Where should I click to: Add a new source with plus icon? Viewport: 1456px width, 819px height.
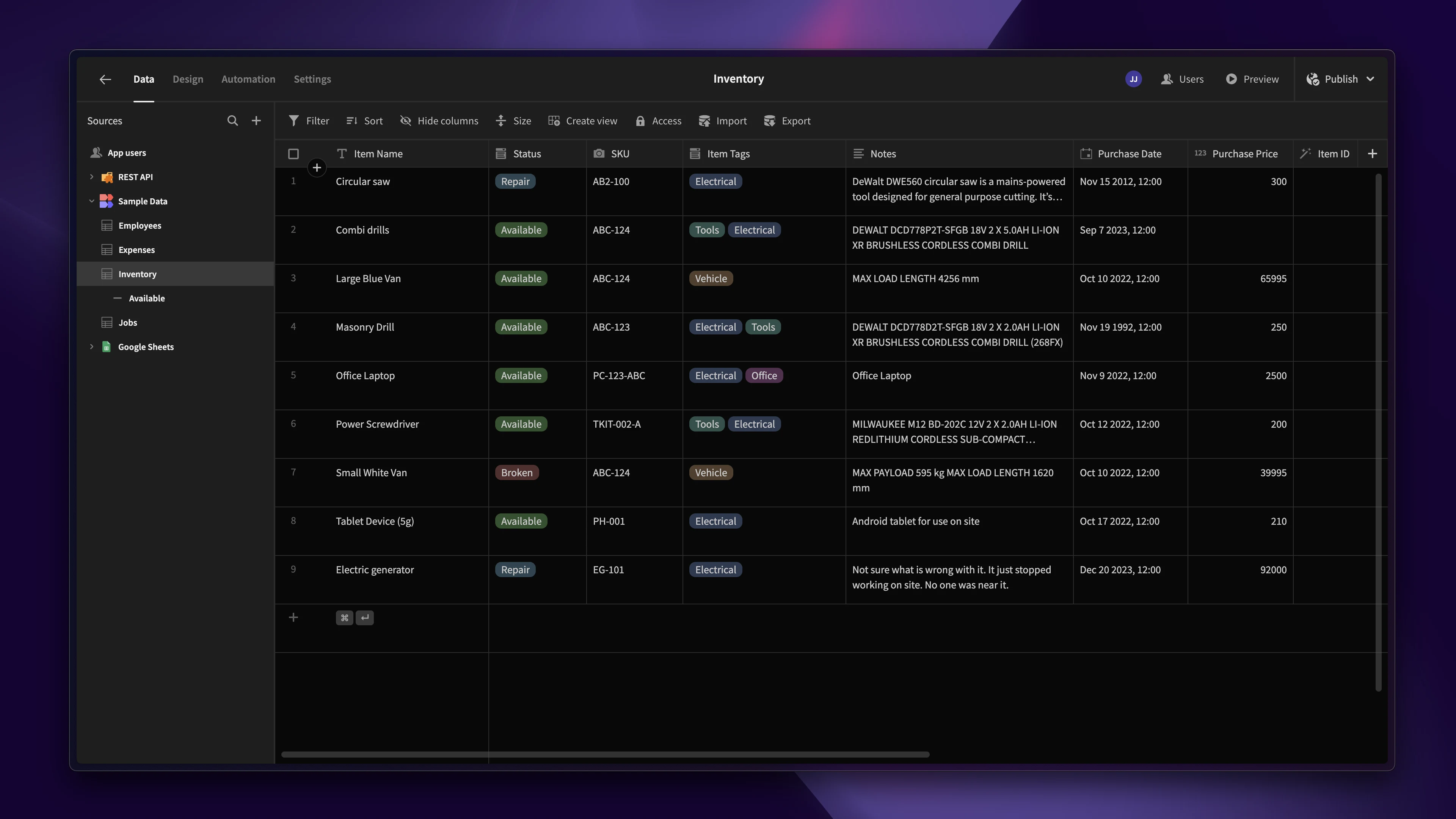point(256,121)
